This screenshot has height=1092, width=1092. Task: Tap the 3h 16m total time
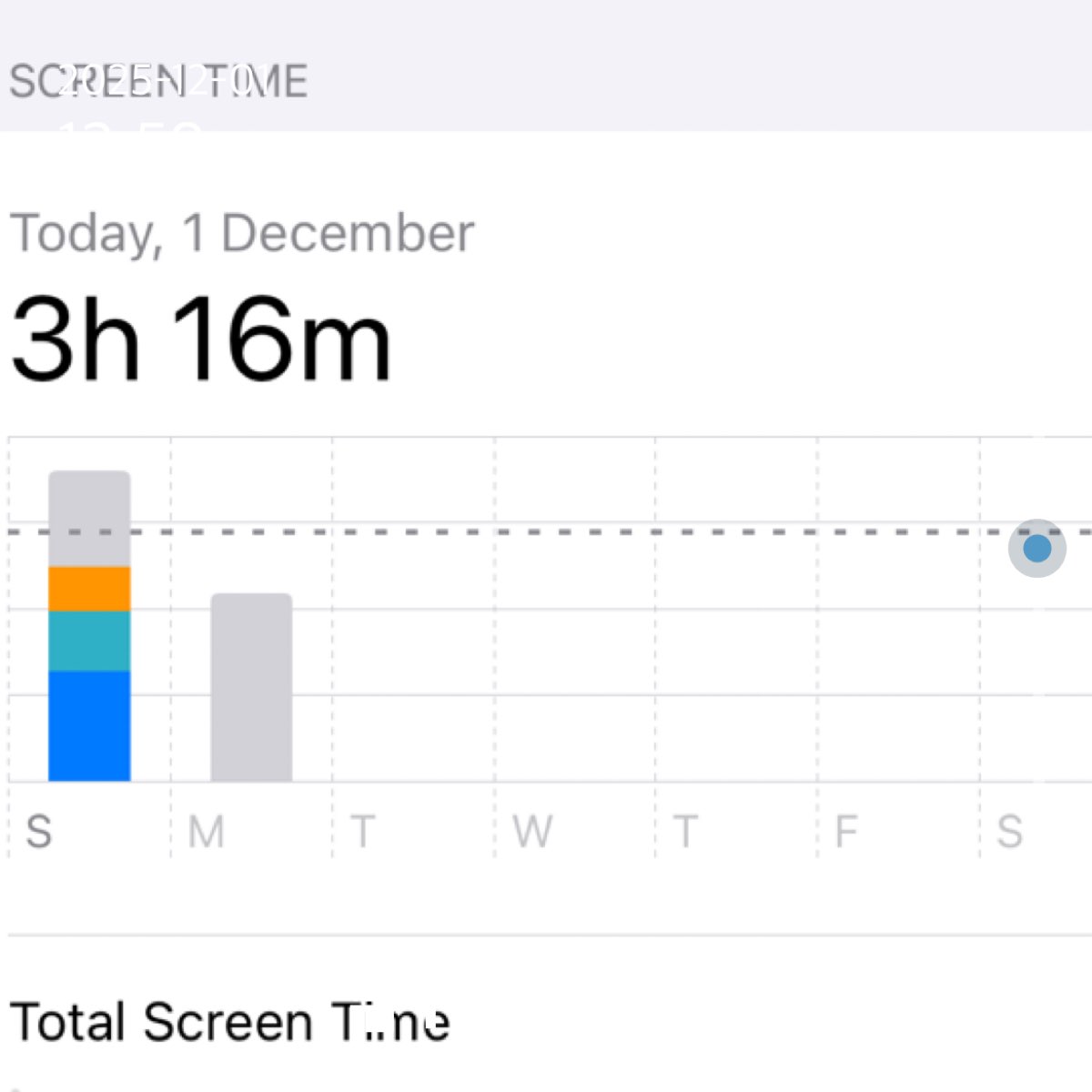pos(200,340)
